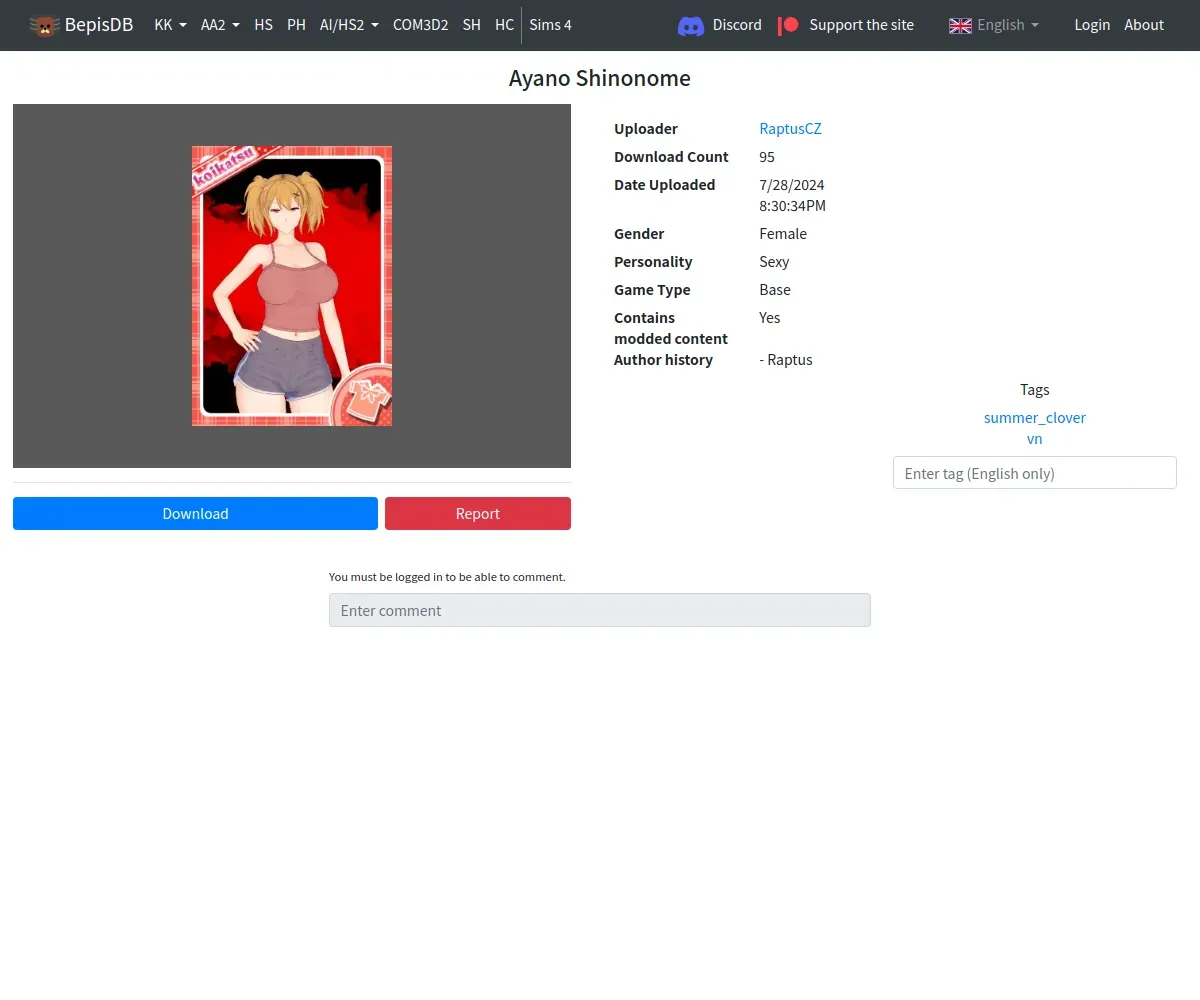The width and height of the screenshot is (1200, 1000).
Task: Focus the Enter tag input field
Action: [1034, 473]
